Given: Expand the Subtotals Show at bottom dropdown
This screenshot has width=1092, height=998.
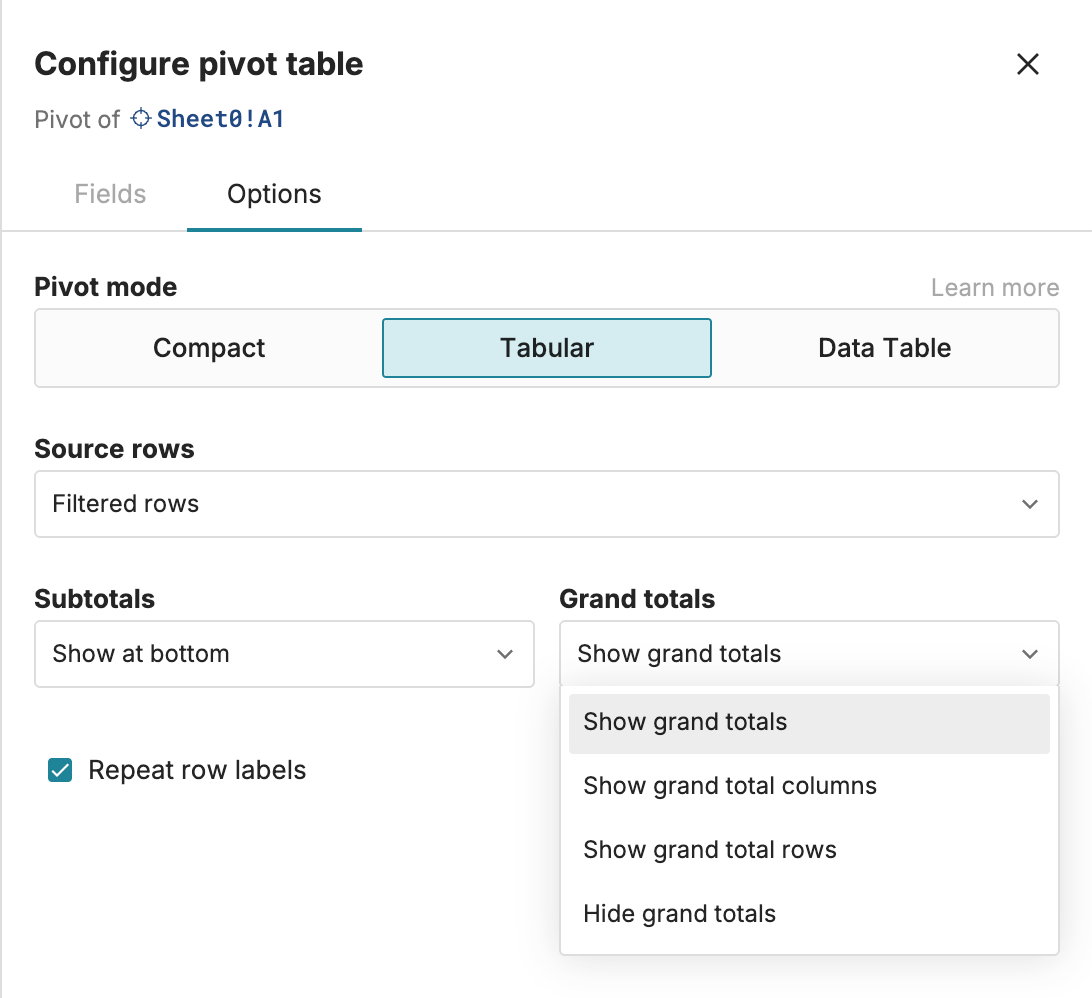Looking at the screenshot, I should click(x=284, y=654).
